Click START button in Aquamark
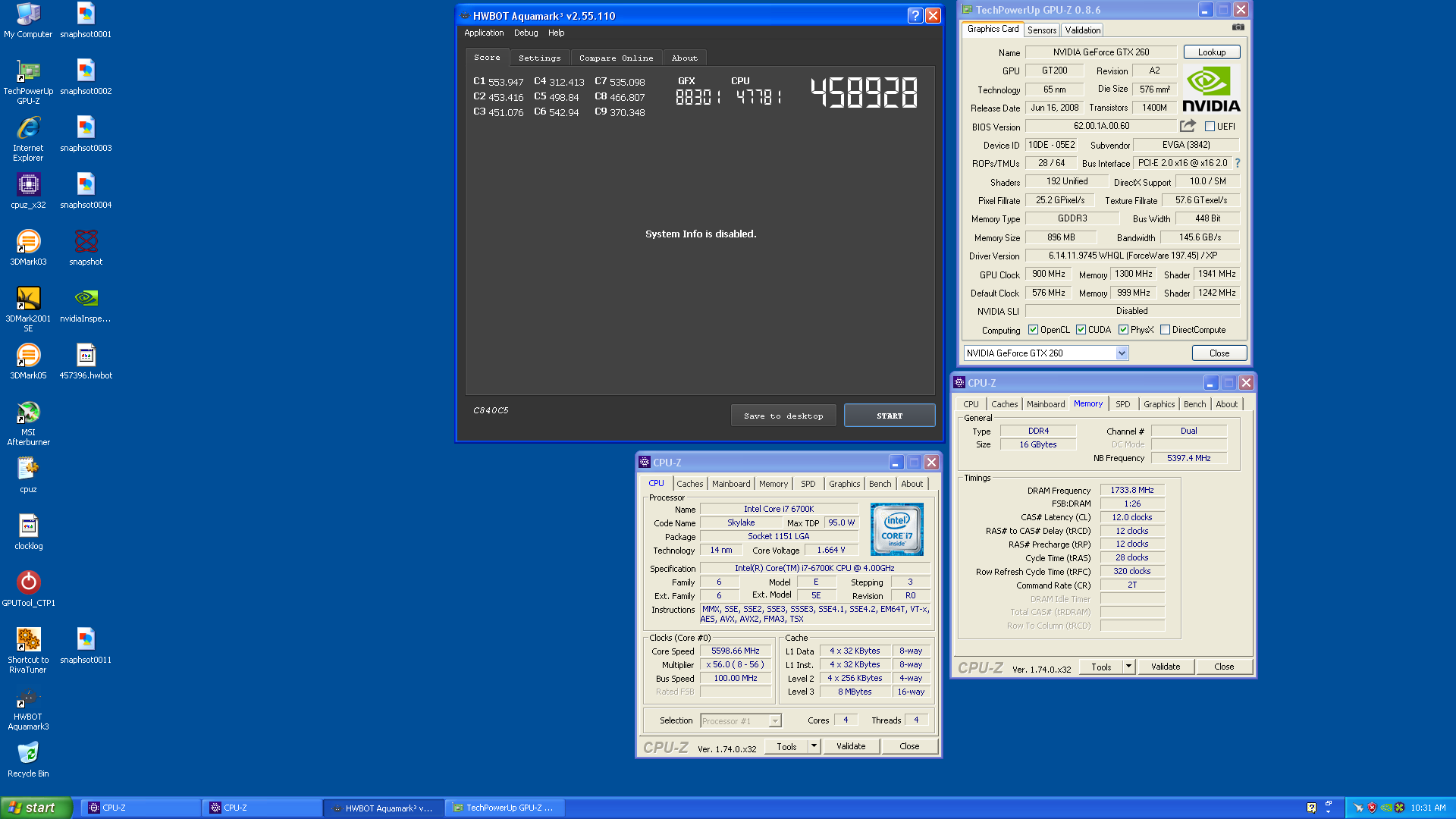1456x819 pixels. [x=890, y=416]
